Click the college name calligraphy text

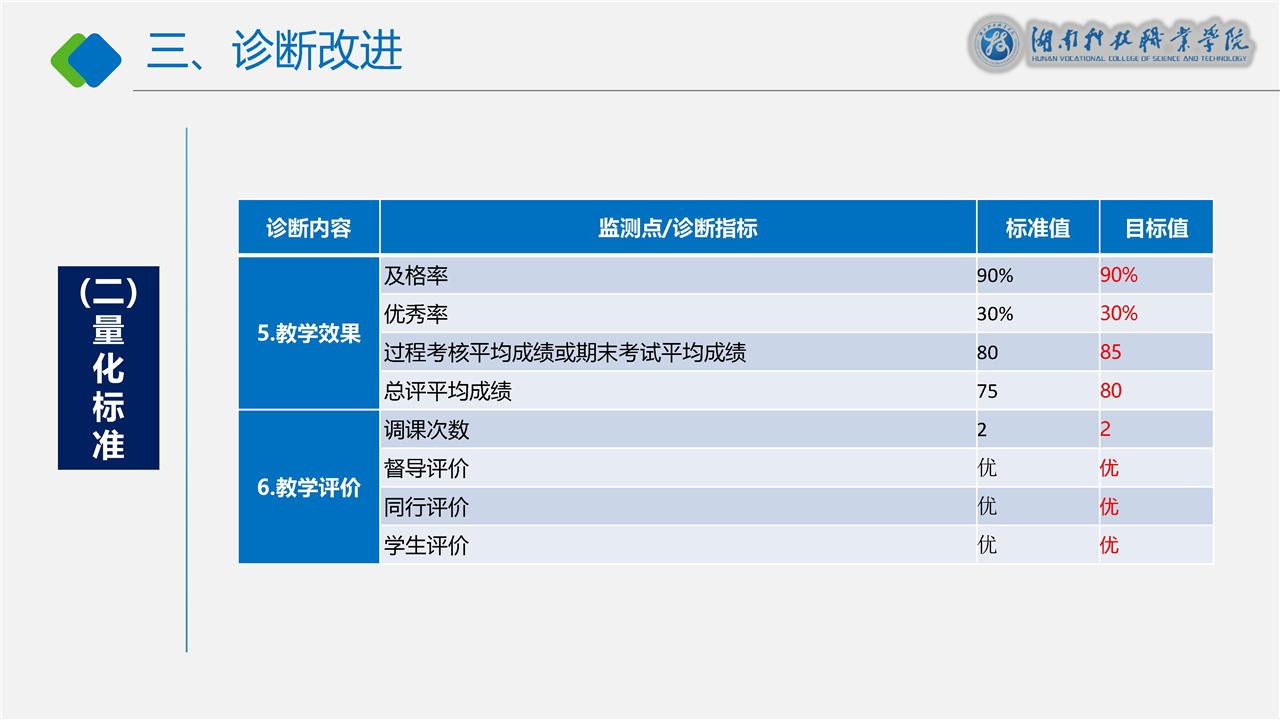(1140, 43)
